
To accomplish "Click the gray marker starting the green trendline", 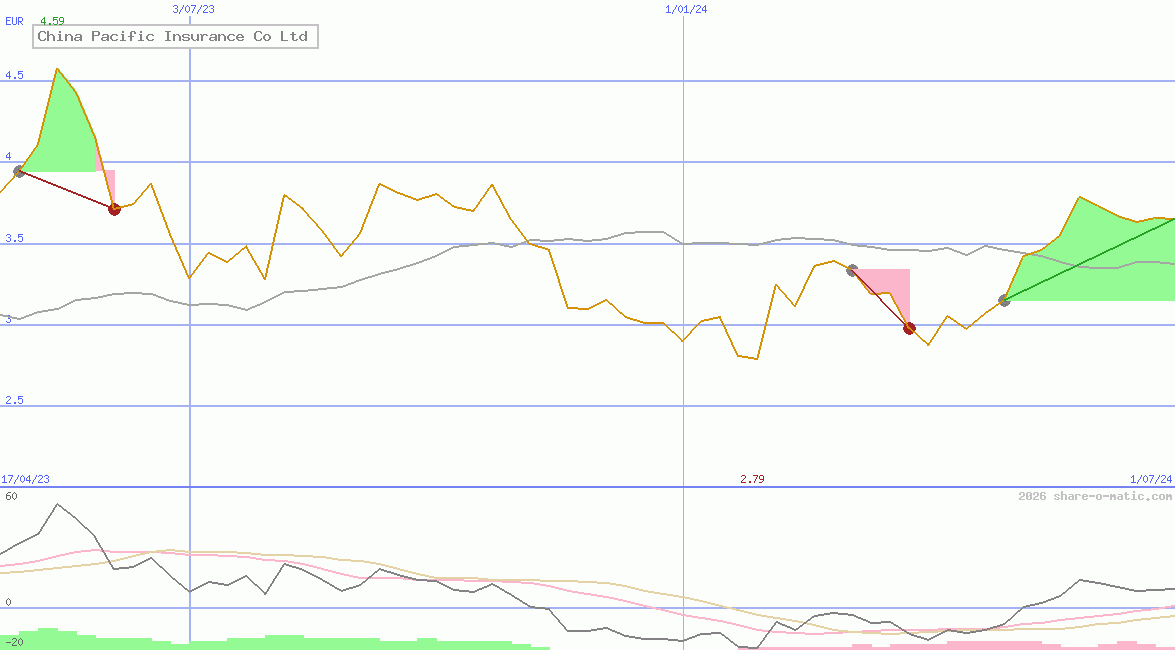I will click(x=1004, y=299).
